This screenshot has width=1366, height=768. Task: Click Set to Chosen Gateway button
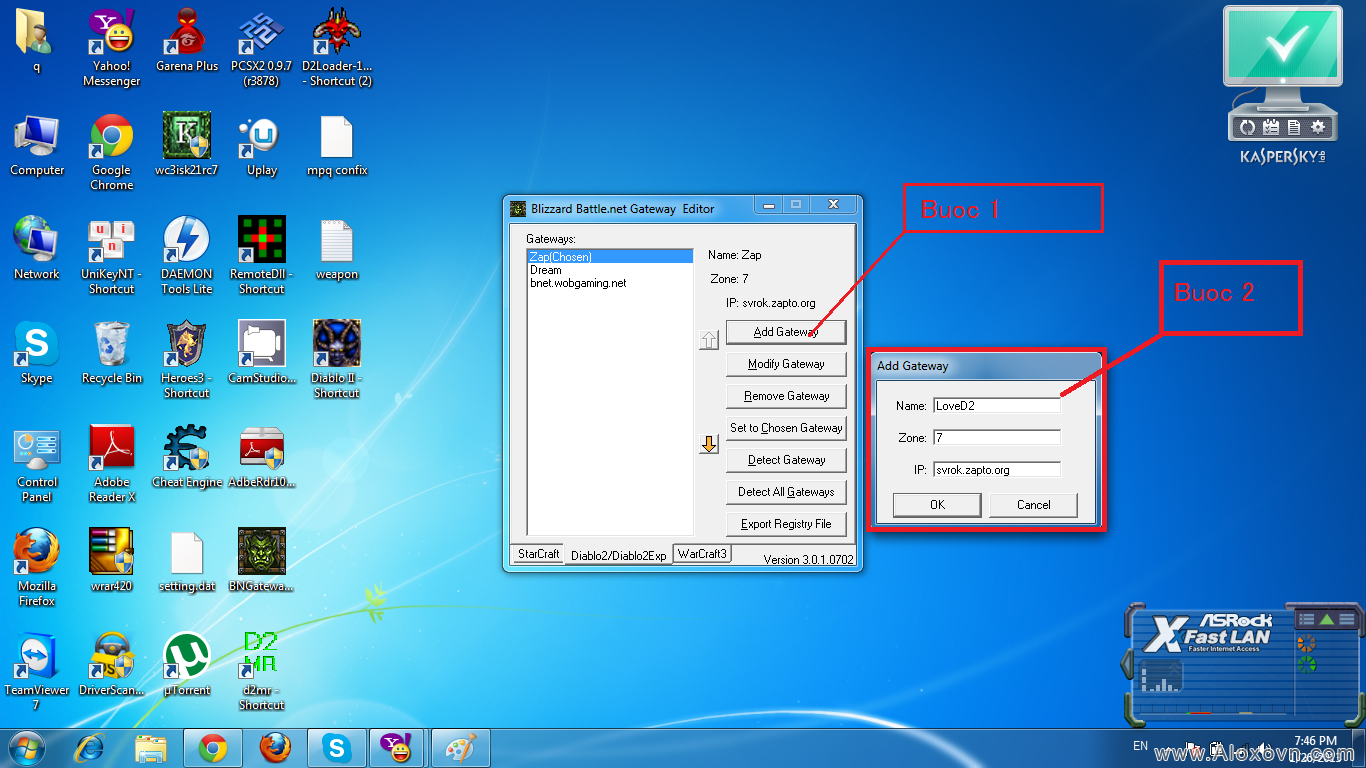coord(786,428)
